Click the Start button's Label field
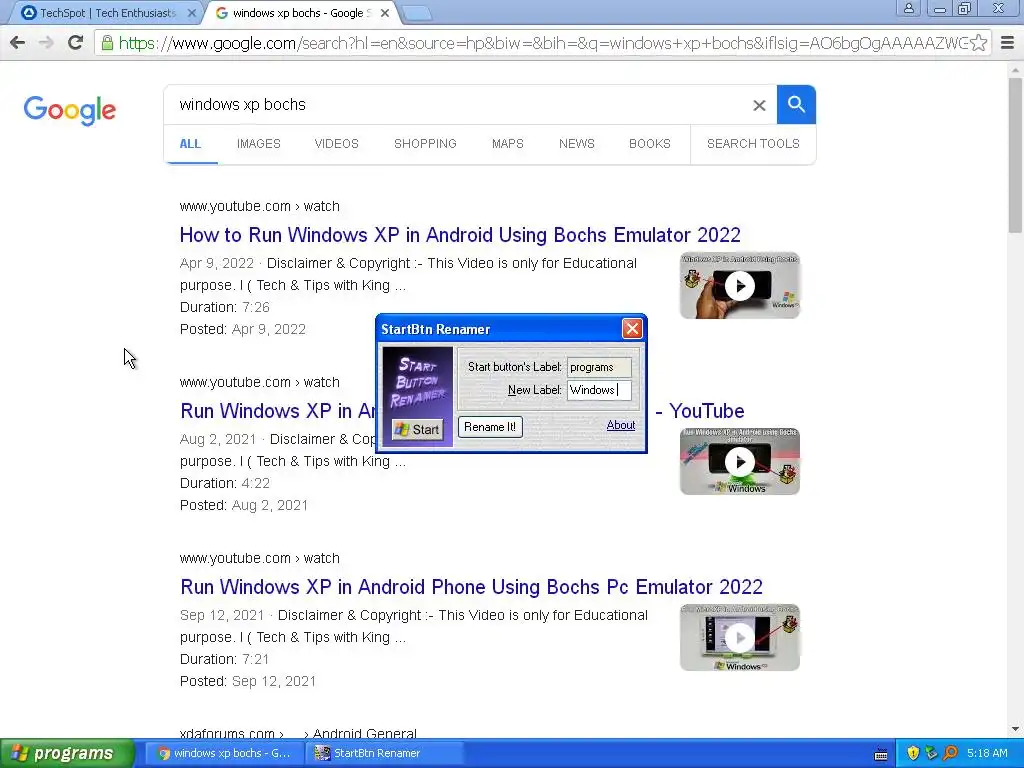The width and height of the screenshot is (1024, 768). tap(599, 367)
